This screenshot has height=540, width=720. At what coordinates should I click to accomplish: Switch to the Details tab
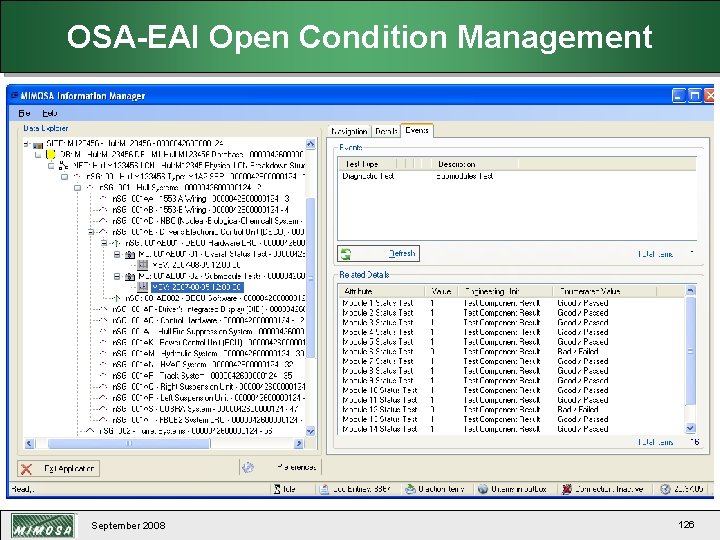(386, 131)
